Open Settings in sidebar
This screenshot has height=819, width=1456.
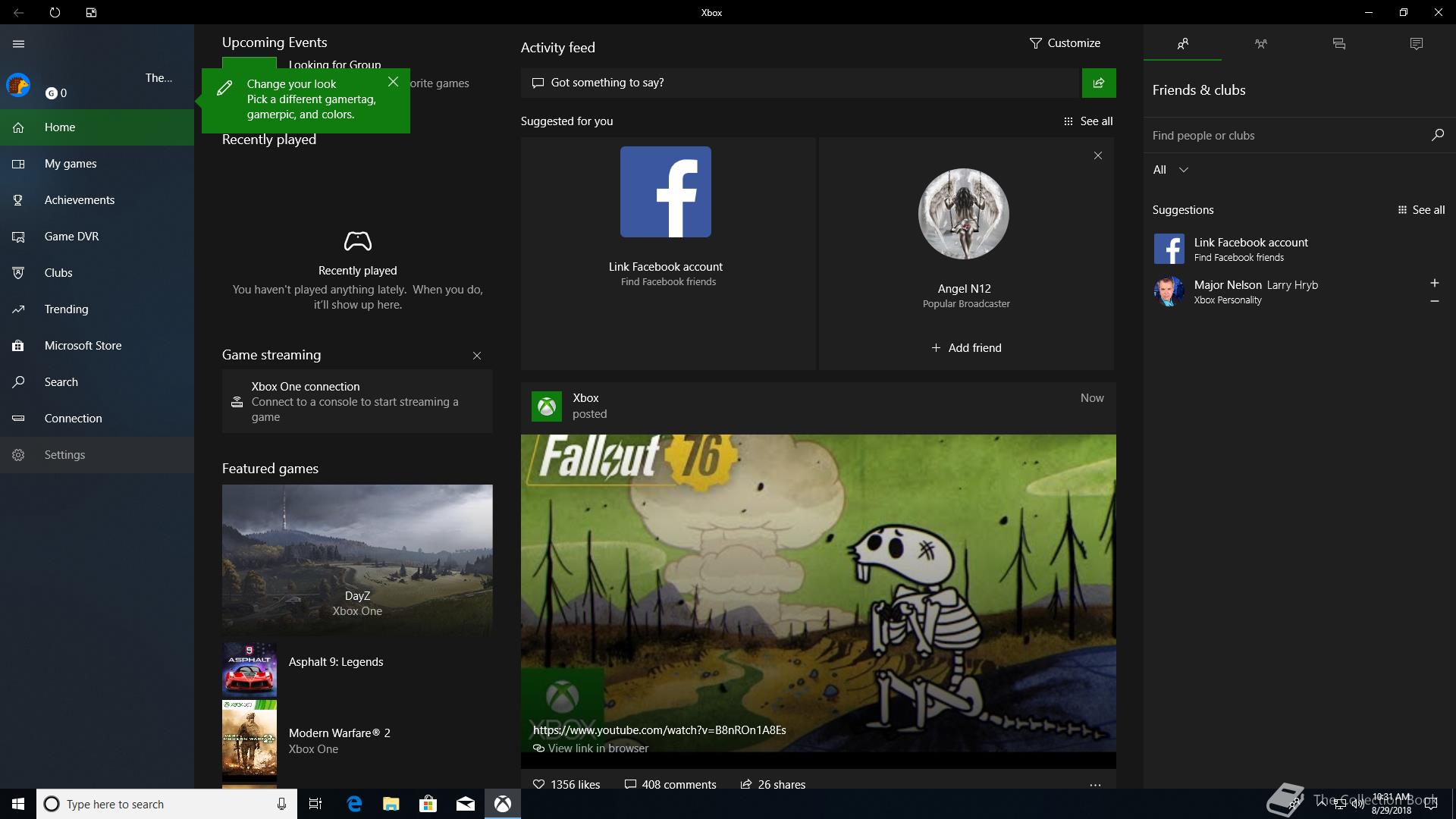97,455
